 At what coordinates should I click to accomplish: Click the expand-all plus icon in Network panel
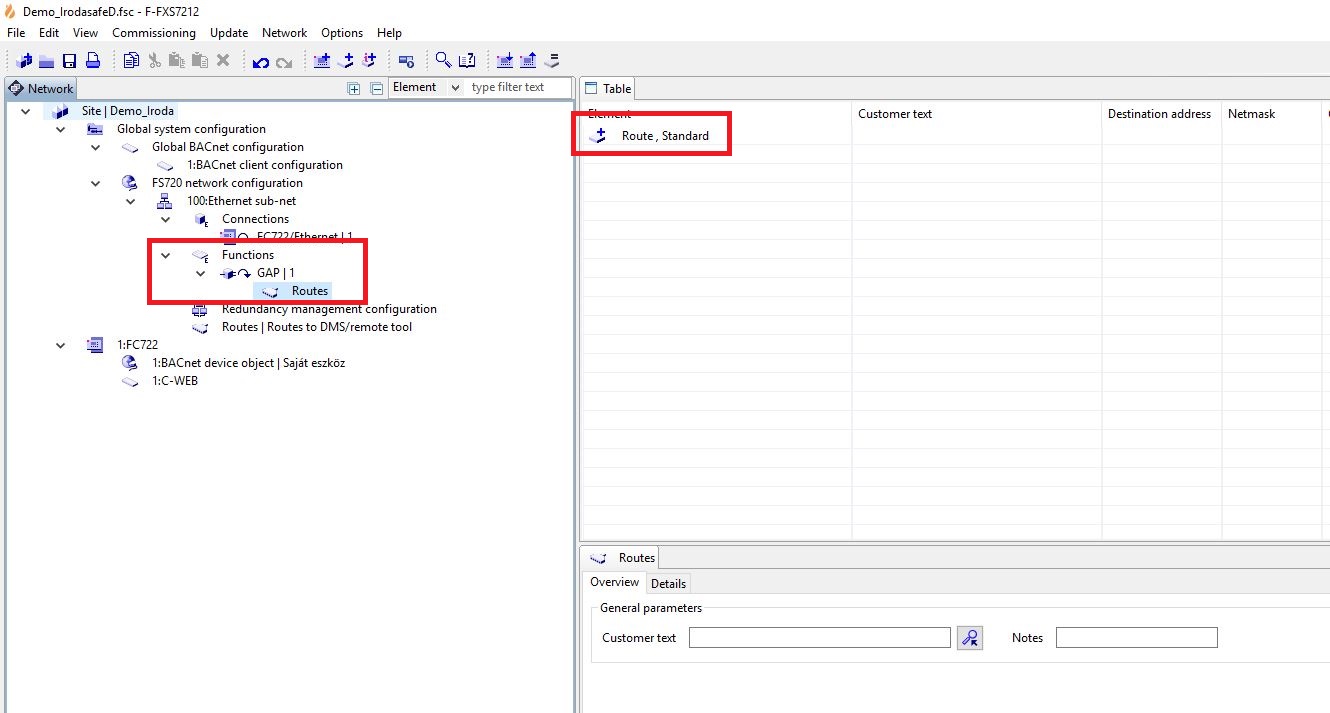(x=354, y=88)
